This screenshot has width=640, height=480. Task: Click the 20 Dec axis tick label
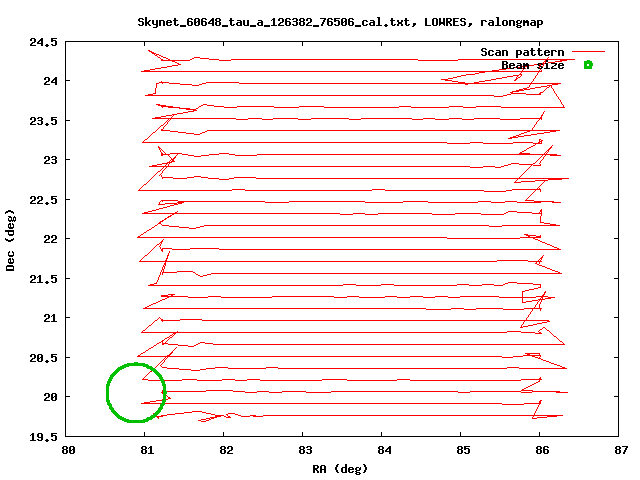[x=51, y=397]
